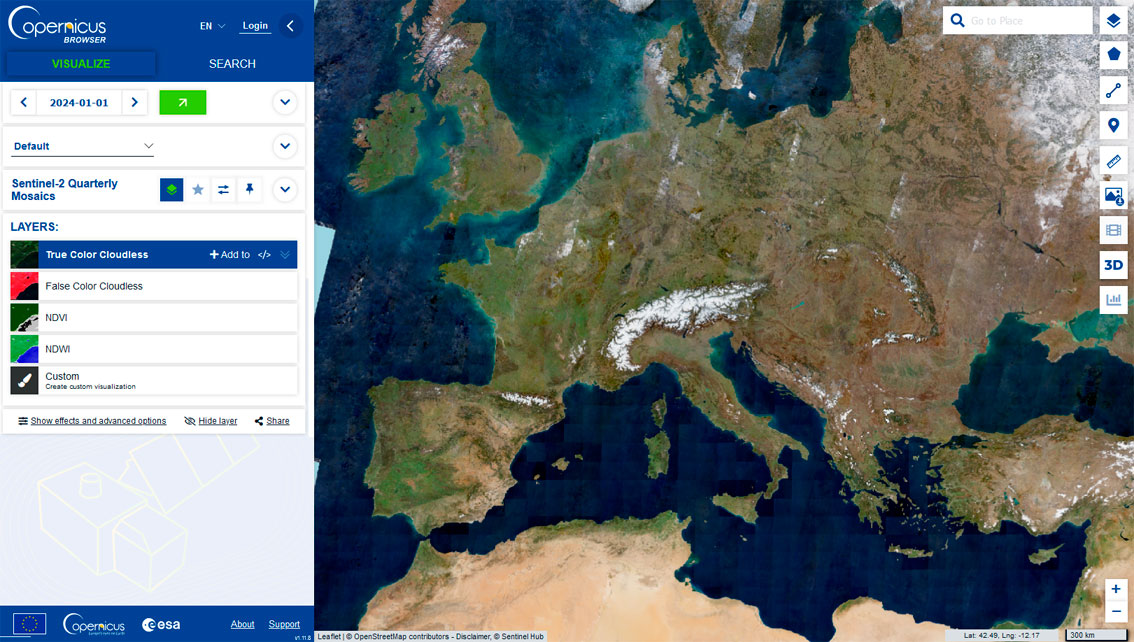1134x642 pixels.
Task: Click the Sentinel Hub attribution link
Action: pyautogui.click(x=521, y=636)
